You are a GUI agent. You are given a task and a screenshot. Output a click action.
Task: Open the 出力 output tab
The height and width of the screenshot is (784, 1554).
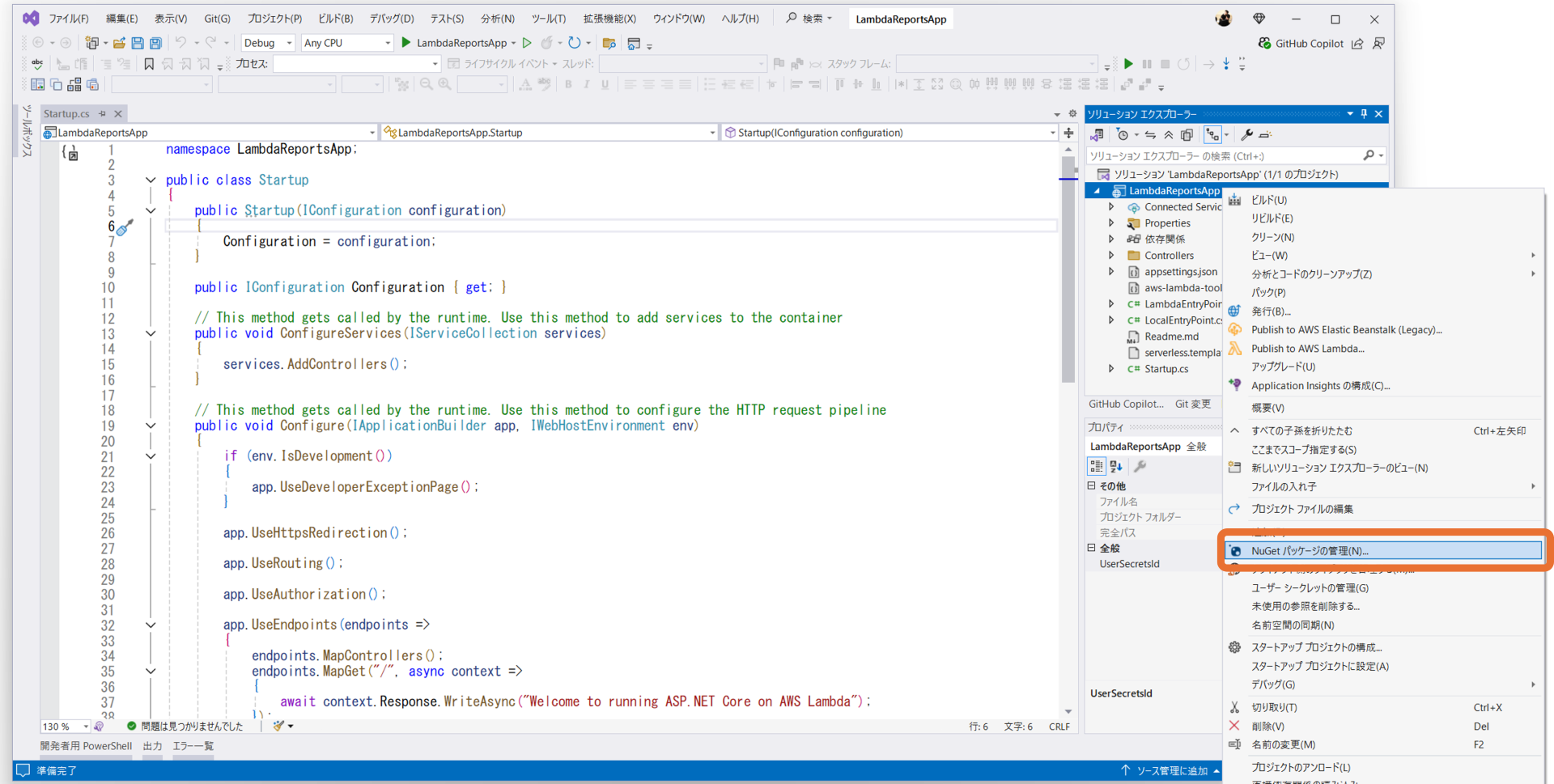click(152, 746)
